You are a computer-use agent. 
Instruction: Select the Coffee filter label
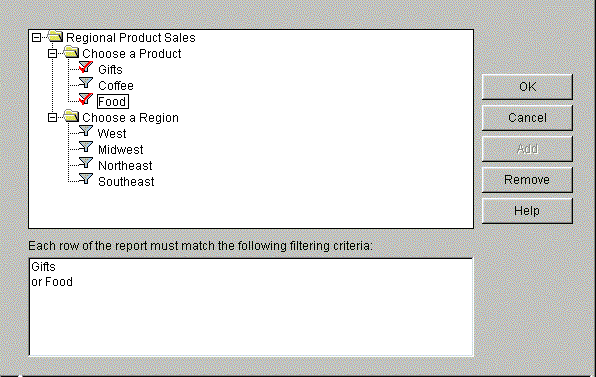pyautogui.click(x=116, y=86)
